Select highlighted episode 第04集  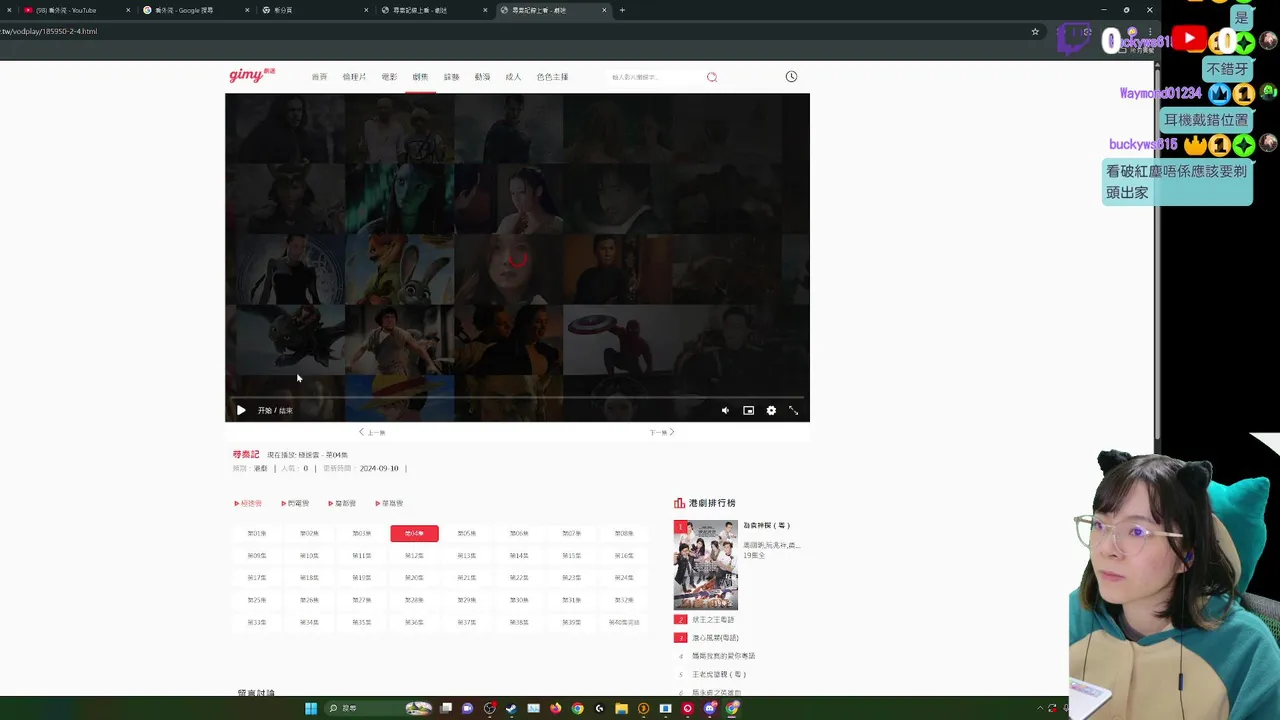[414, 533]
